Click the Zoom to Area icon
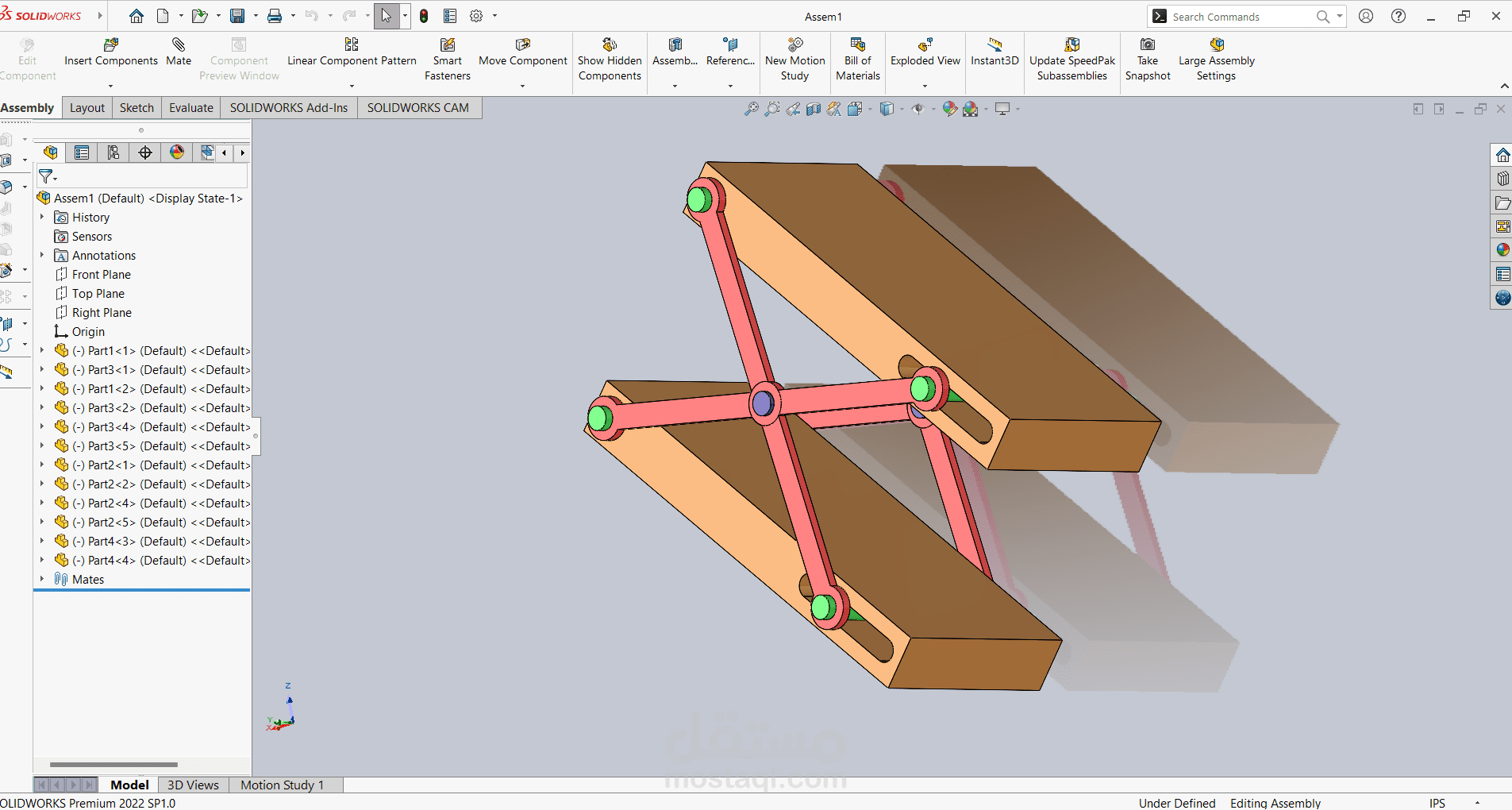The width and height of the screenshot is (1512, 810). (771, 109)
